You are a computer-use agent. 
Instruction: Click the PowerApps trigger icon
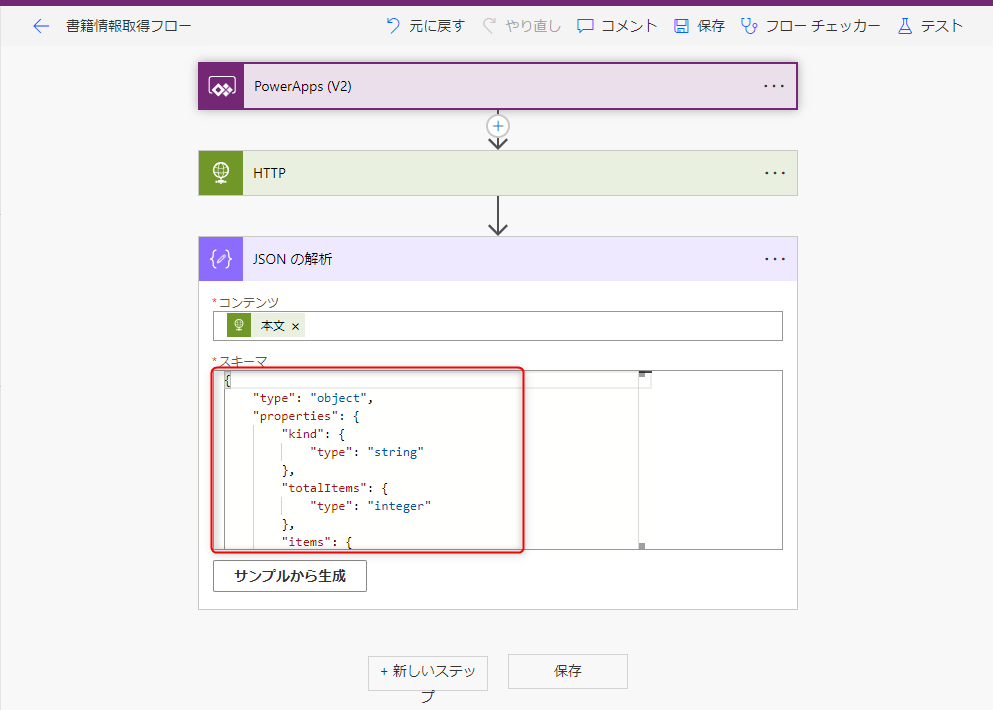click(x=221, y=86)
